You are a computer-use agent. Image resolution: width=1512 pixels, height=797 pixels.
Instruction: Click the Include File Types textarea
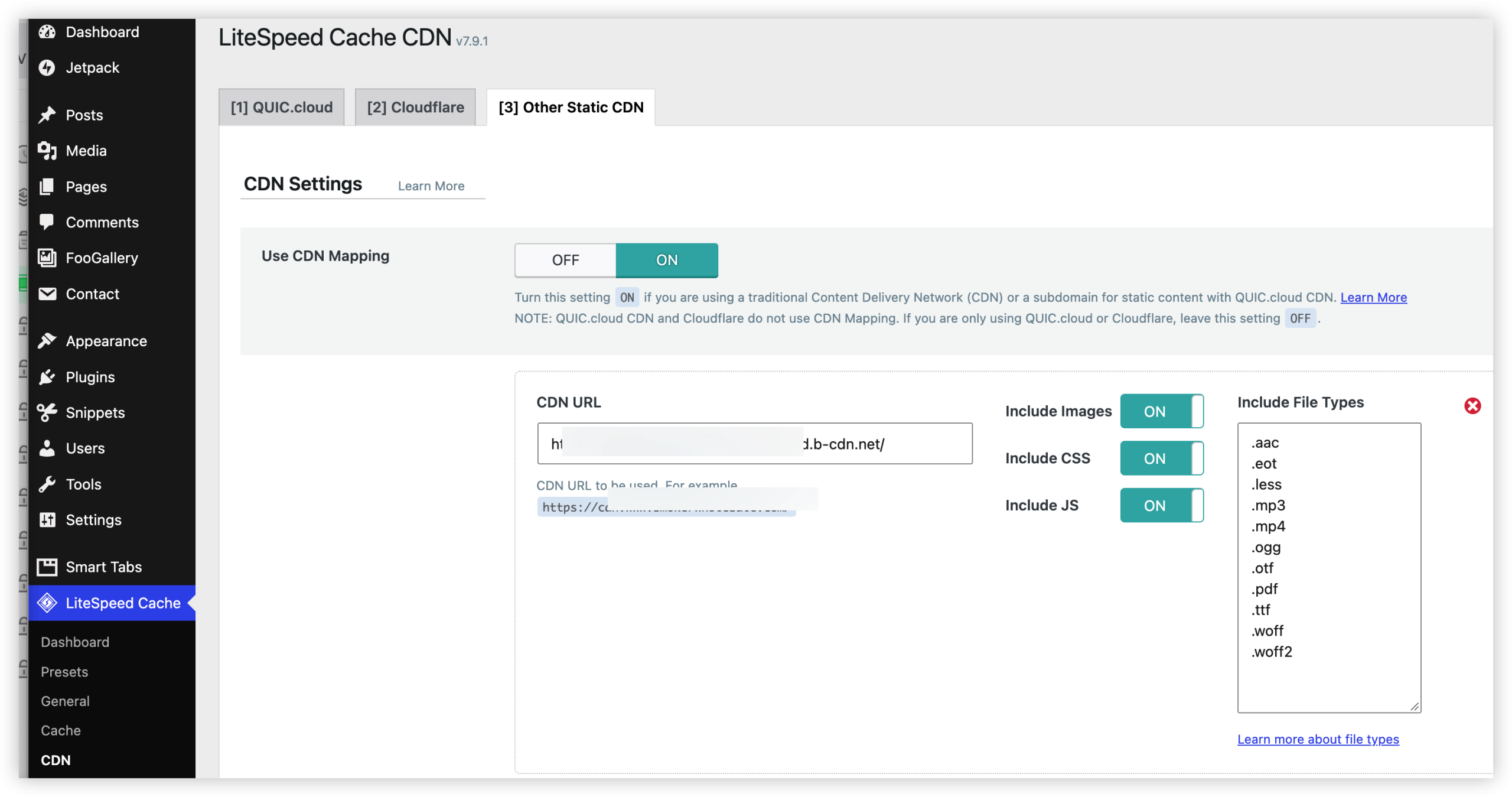coord(1329,567)
